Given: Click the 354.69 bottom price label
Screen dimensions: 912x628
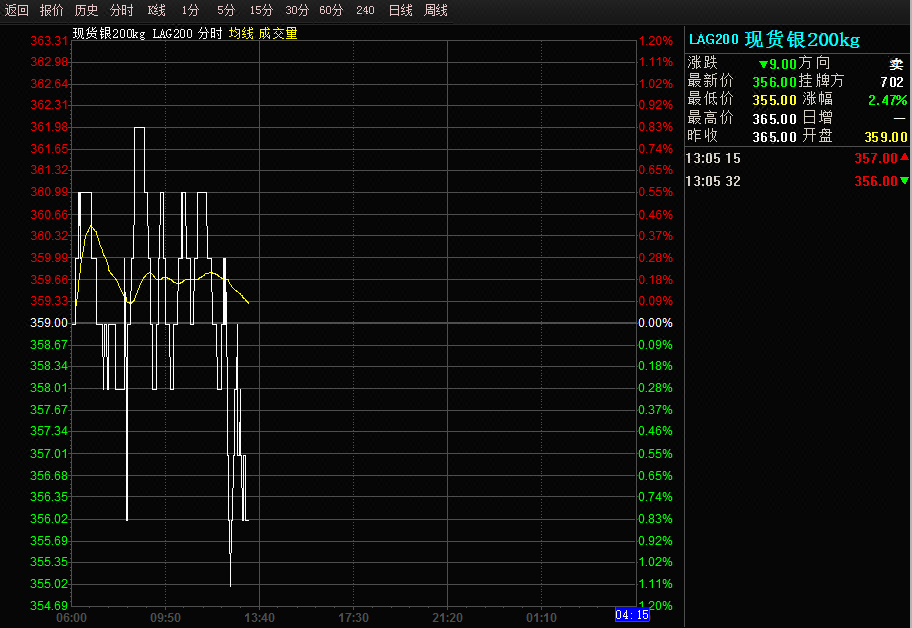Looking at the screenshot, I should (49, 605).
